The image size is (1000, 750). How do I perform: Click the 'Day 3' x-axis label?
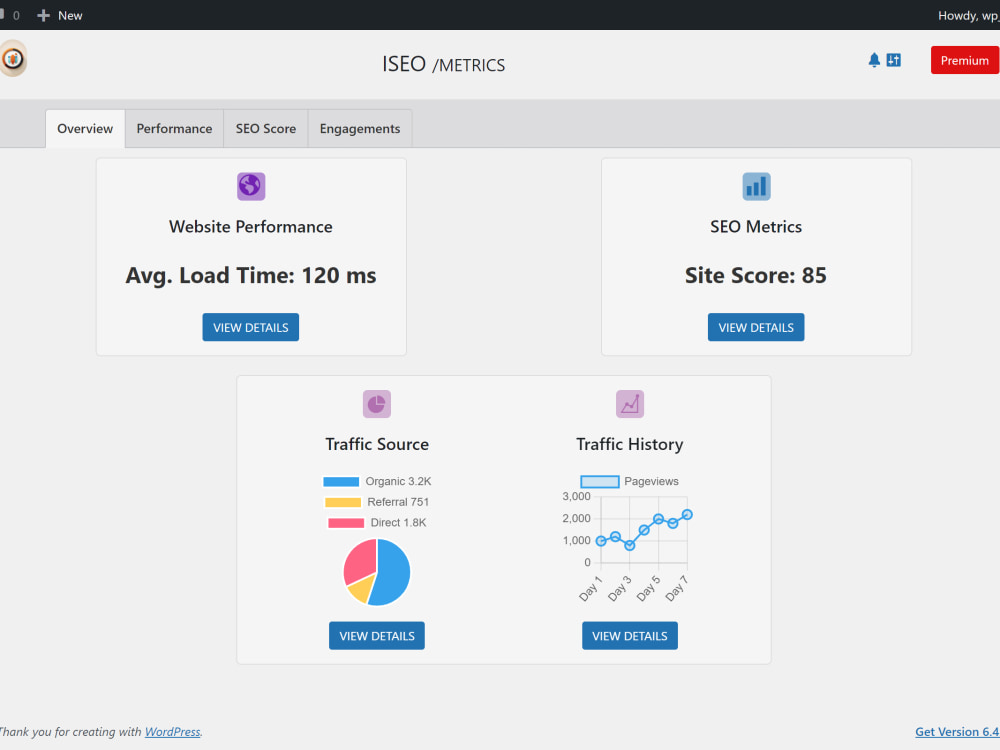tap(619, 589)
